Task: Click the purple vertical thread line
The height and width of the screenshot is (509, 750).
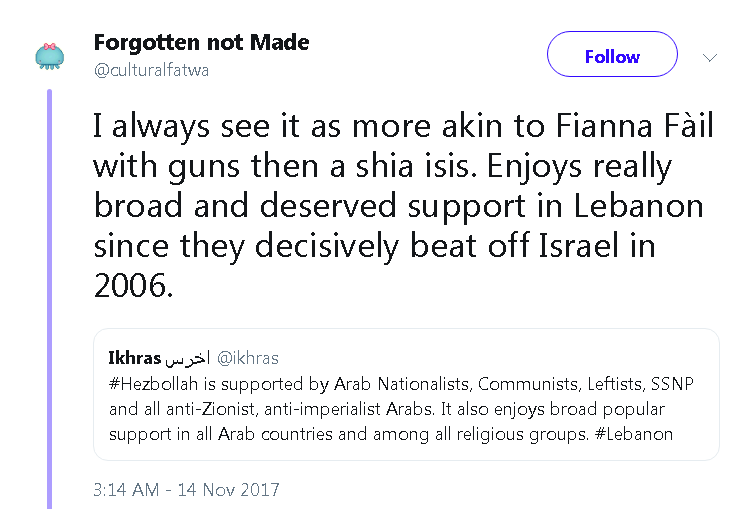Action: click(x=48, y=300)
